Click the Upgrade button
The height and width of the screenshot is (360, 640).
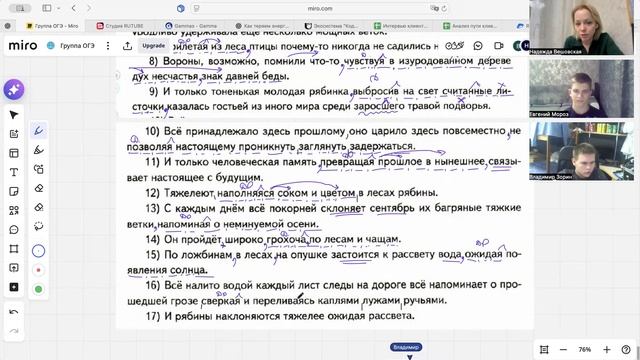(153, 46)
